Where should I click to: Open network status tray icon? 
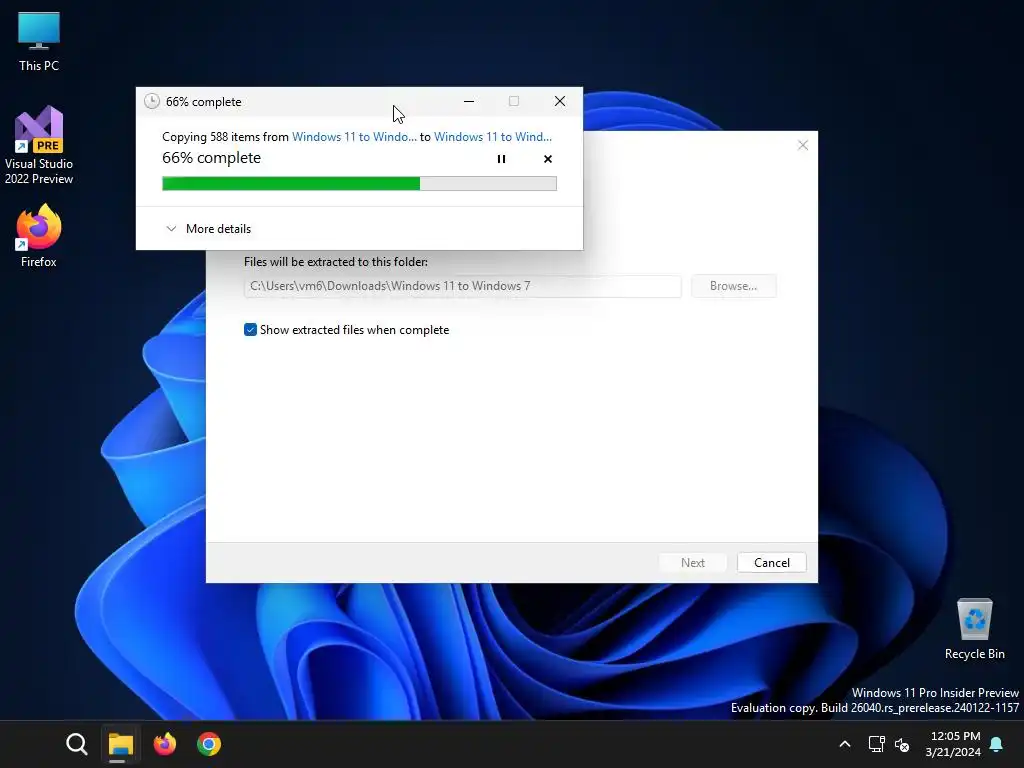click(876, 744)
